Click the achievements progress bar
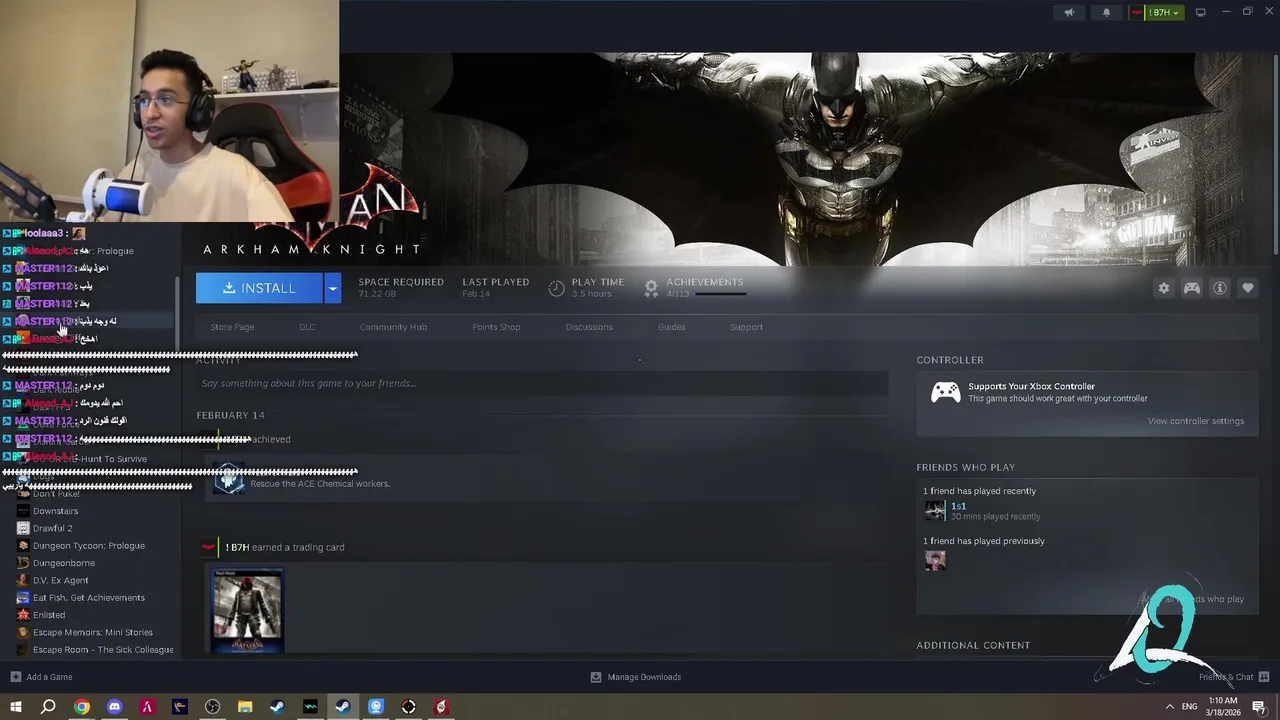 720,294
